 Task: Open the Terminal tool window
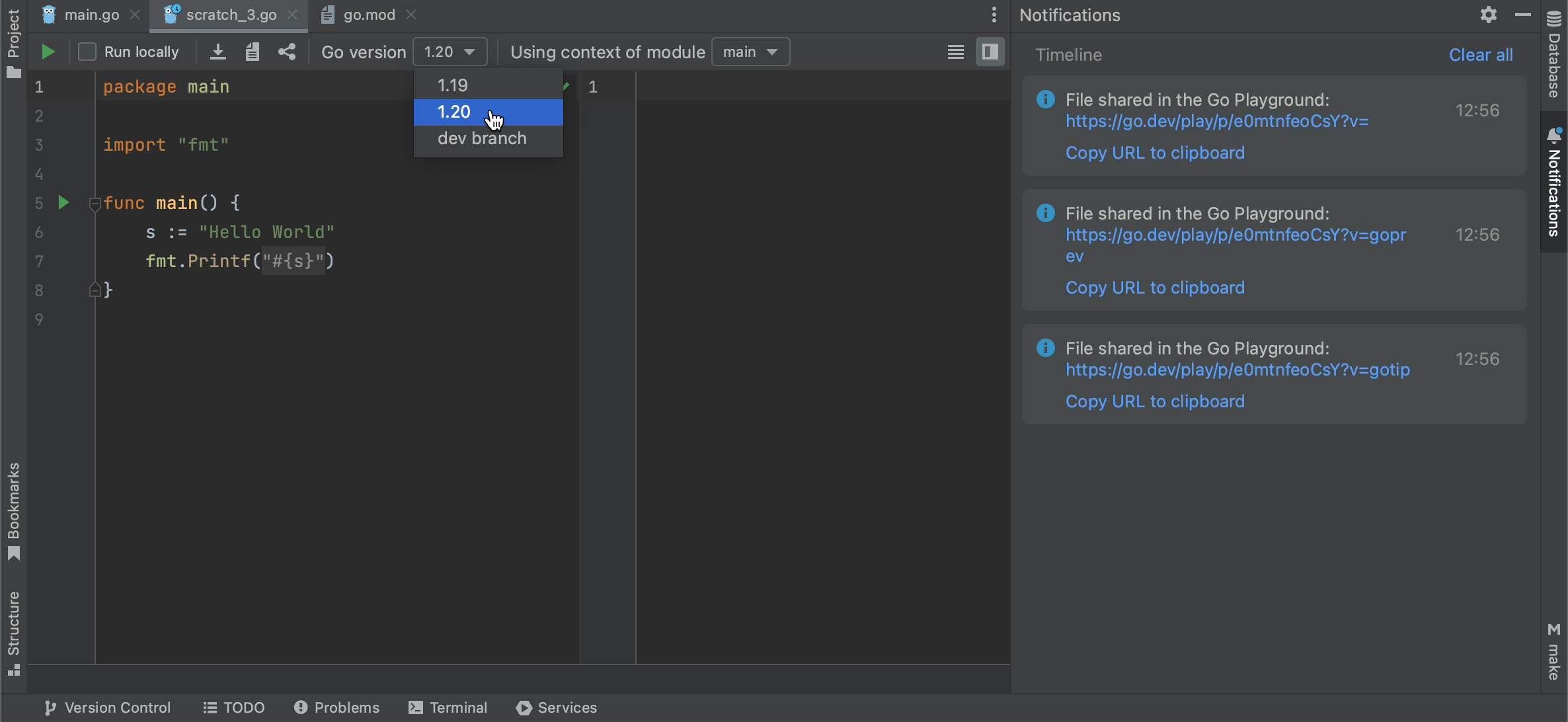448,707
